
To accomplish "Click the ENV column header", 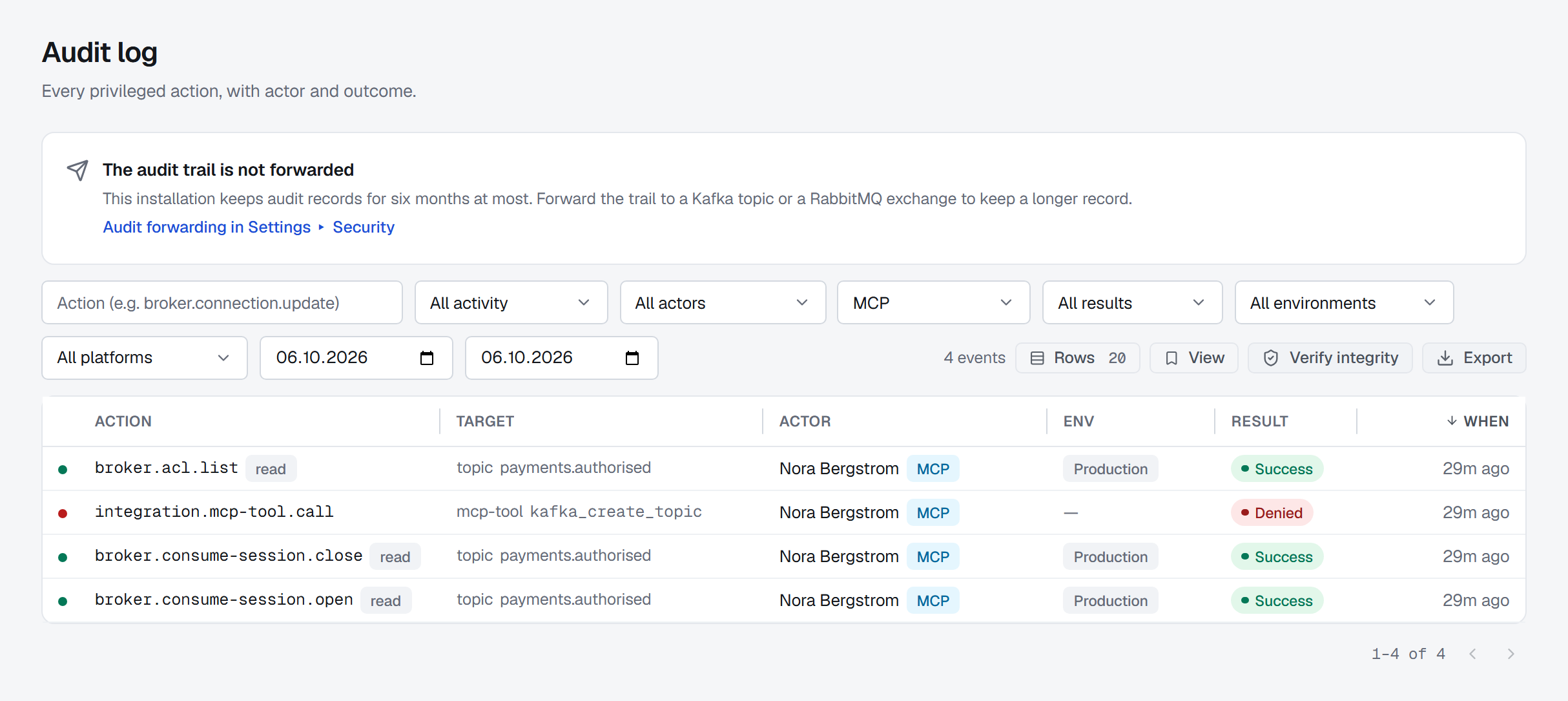I will (x=1078, y=421).
